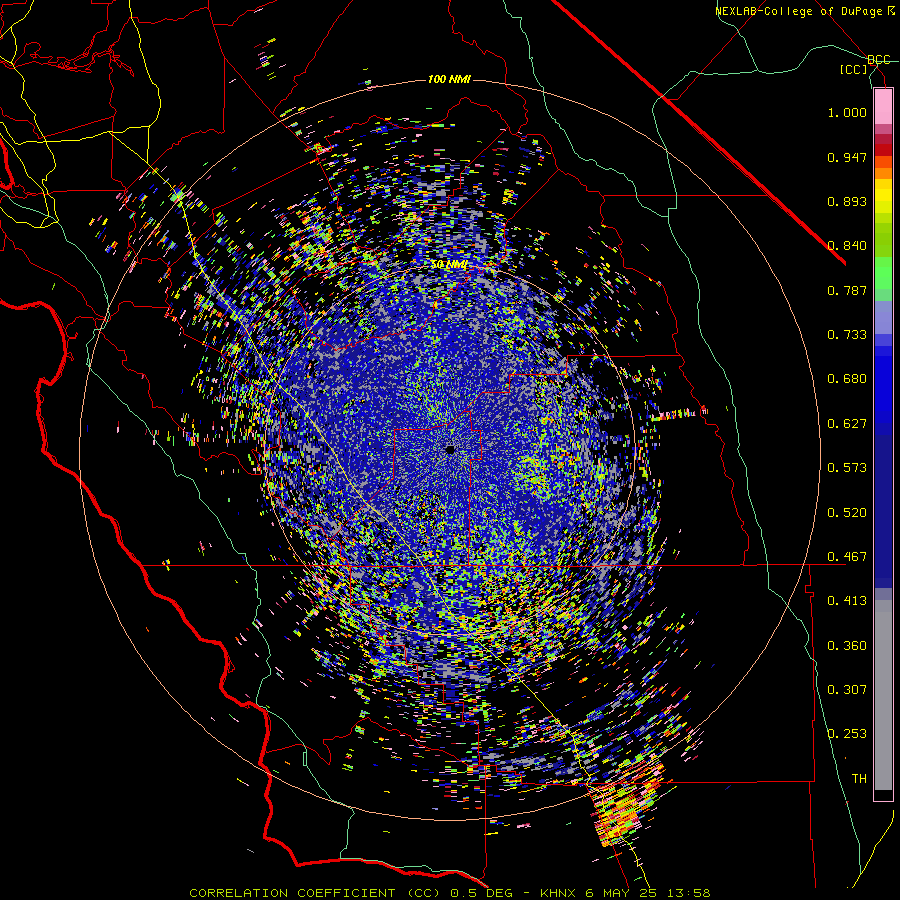Click the 0.307 scale value
The height and width of the screenshot is (900, 900).
pos(847,690)
